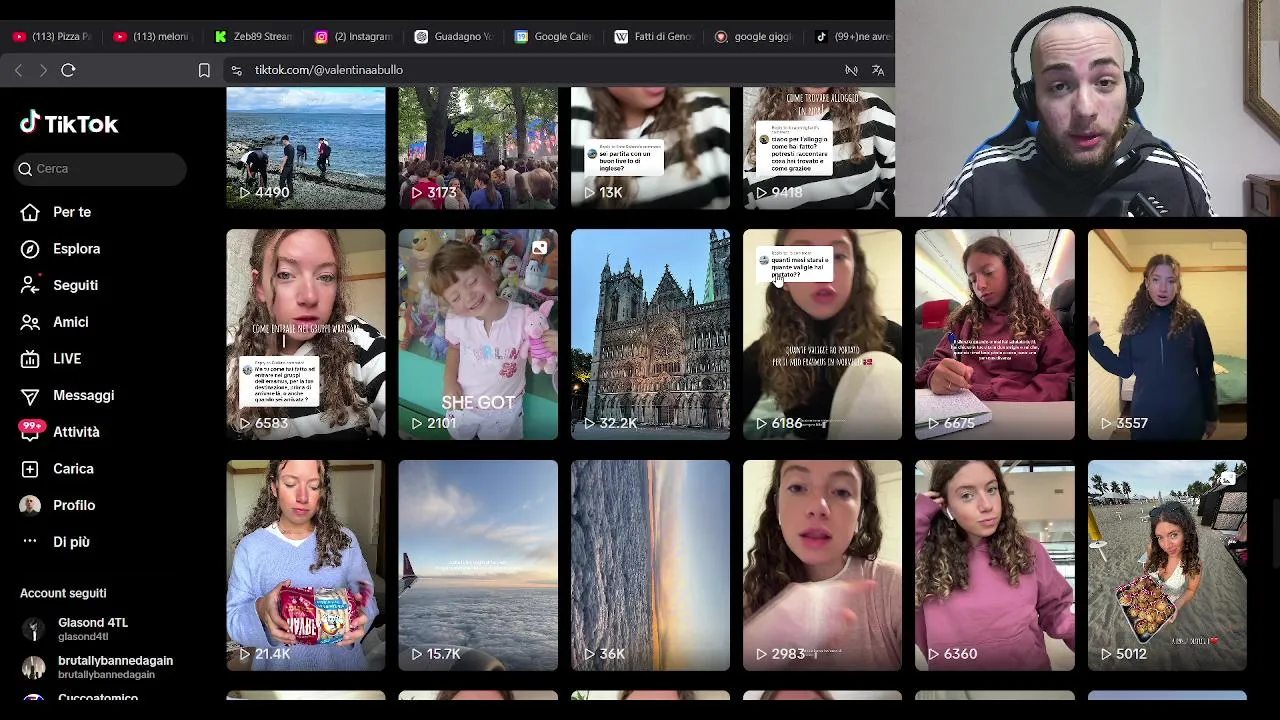Click the home icon beside Per te
The height and width of the screenshot is (720, 1280).
pyautogui.click(x=30, y=212)
